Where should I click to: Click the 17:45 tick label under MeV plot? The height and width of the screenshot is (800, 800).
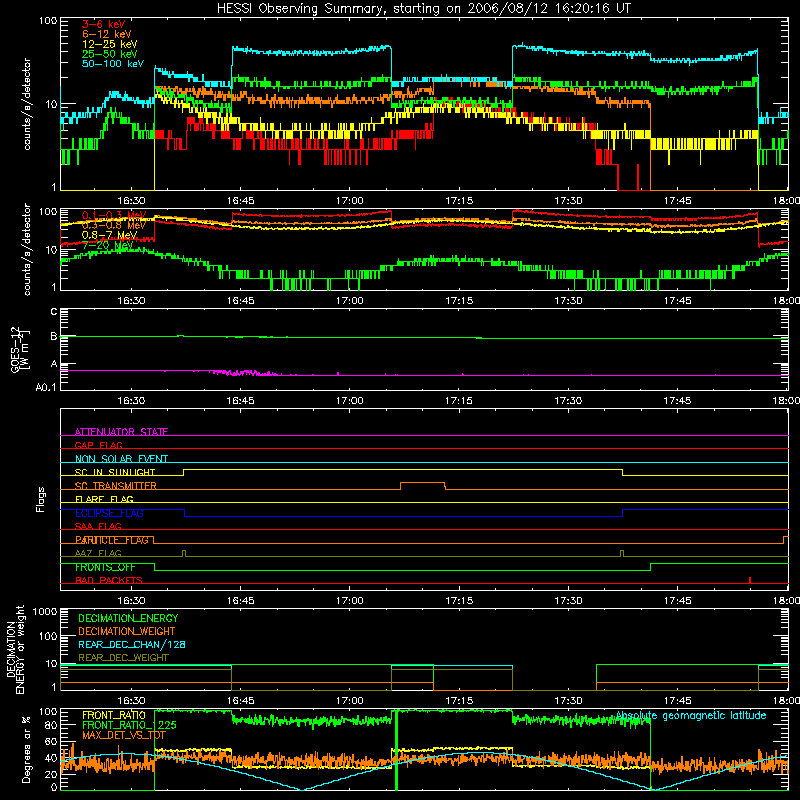tap(678, 301)
